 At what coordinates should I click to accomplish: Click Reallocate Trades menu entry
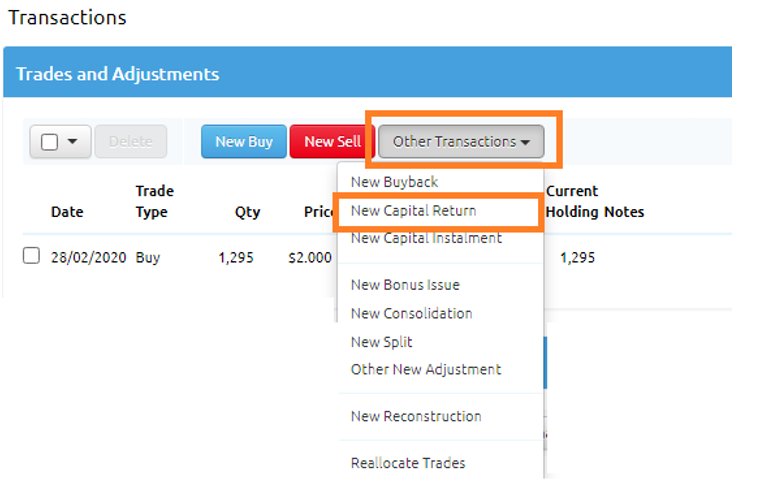click(408, 463)
